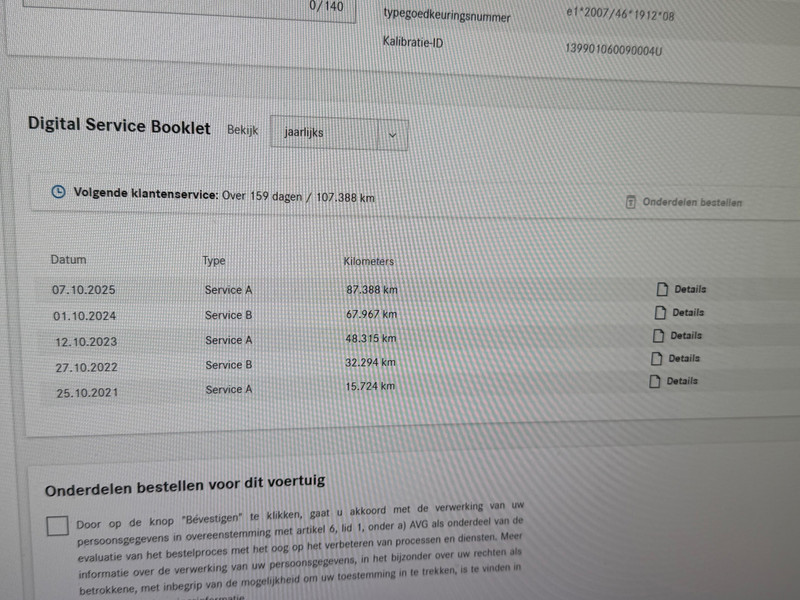This screenshot has height=600, width=800.
Task: Click the Type column header
Action: [214, 260]
